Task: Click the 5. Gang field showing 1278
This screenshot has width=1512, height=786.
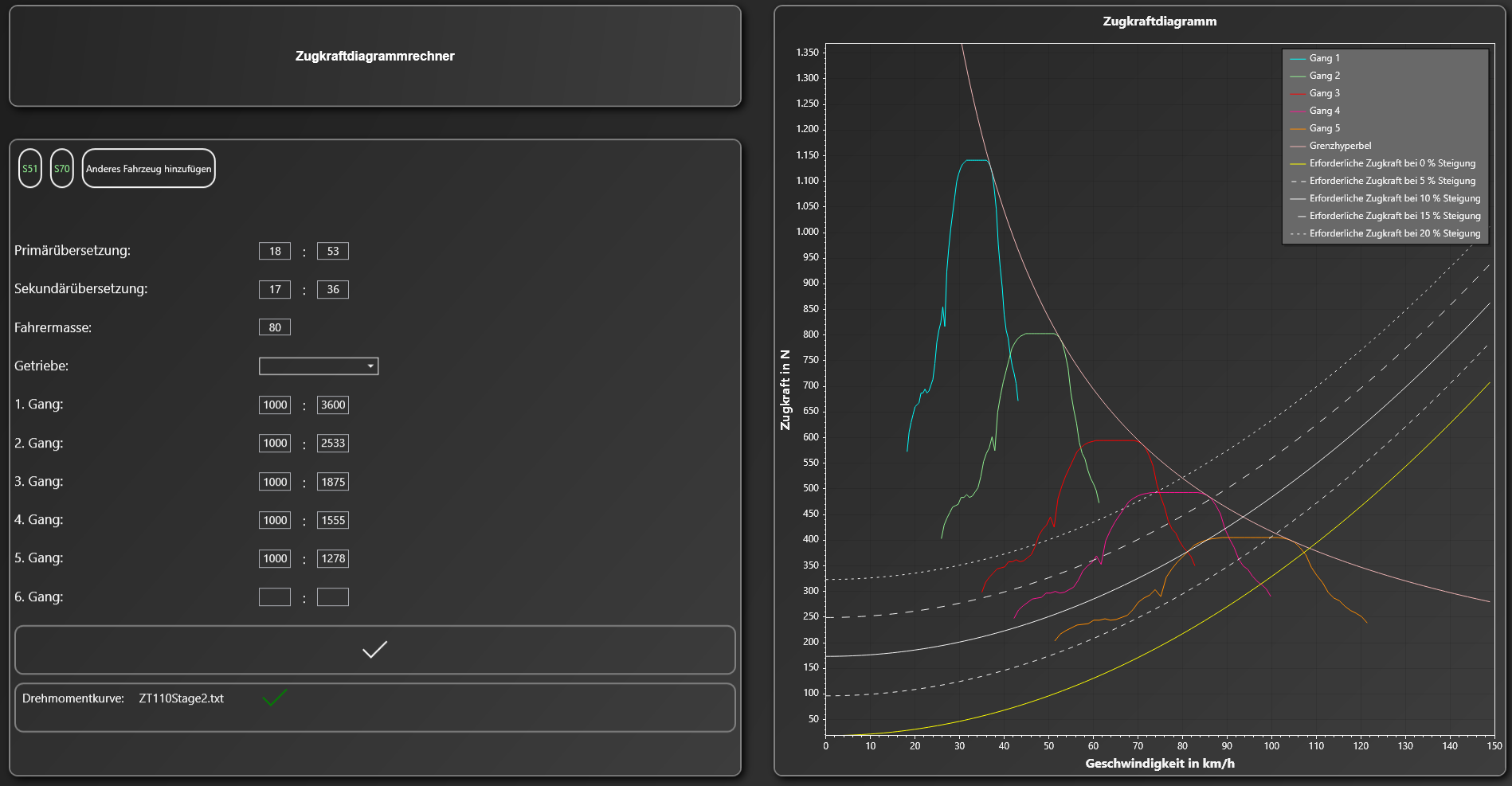Action: pyautogui.click(x=333, y=559)
